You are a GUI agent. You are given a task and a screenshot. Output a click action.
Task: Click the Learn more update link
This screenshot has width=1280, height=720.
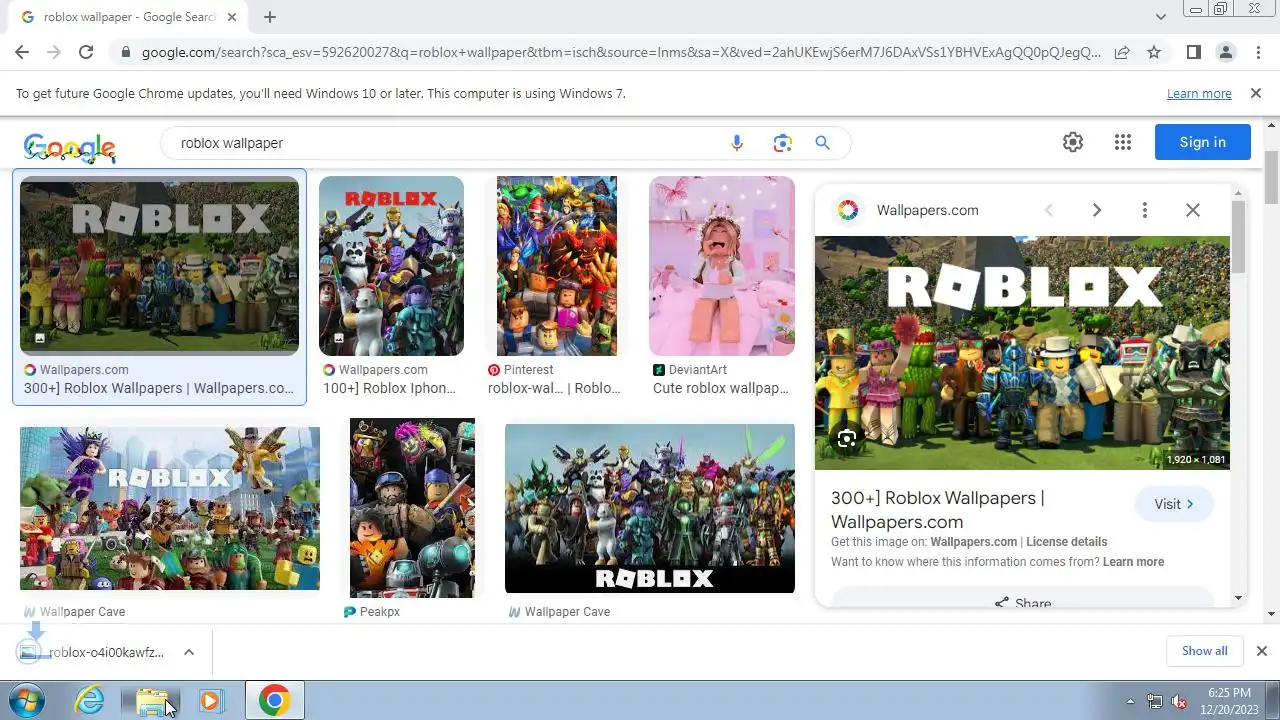[1199, 93]
